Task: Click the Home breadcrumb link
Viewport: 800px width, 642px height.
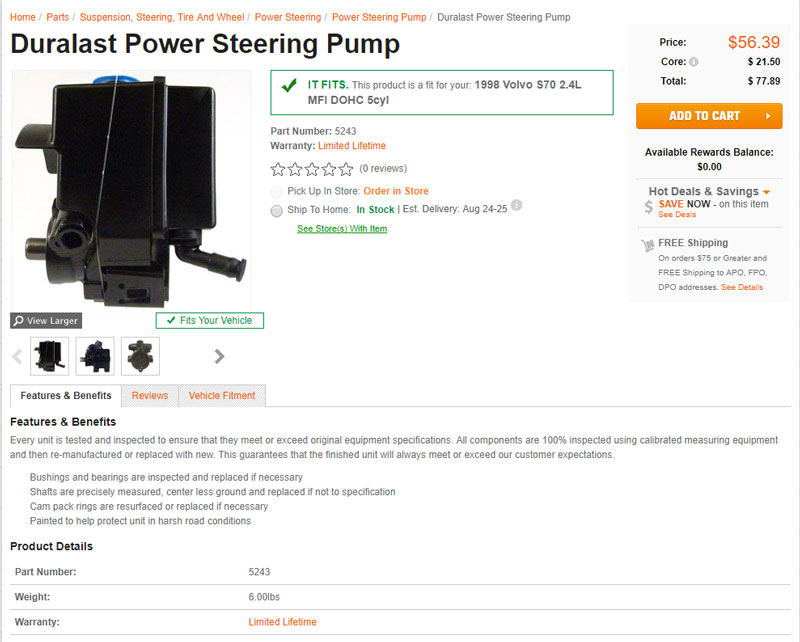Action: click(x=22, y=17)
